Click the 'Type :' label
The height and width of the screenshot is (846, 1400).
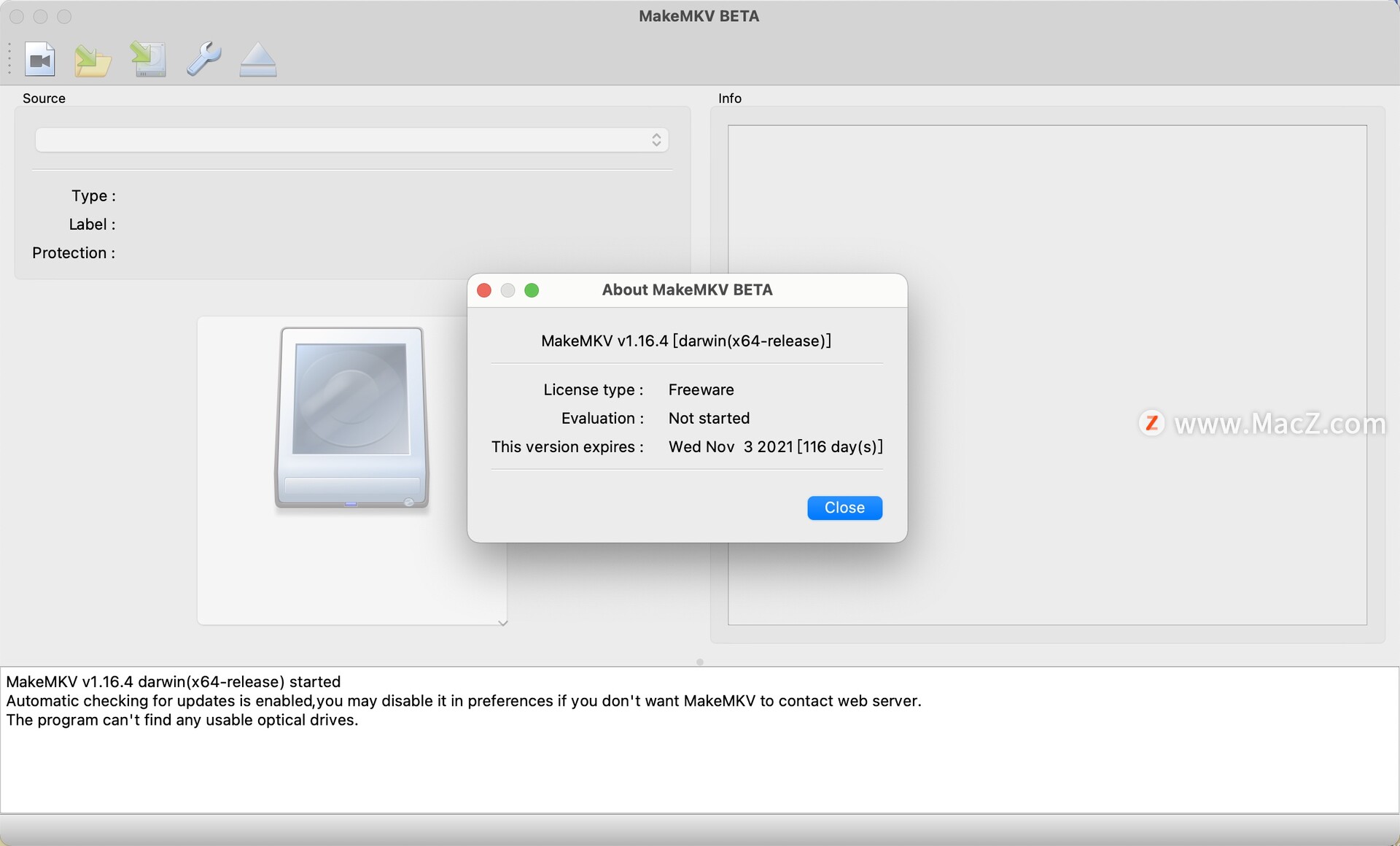pos(93,195)
